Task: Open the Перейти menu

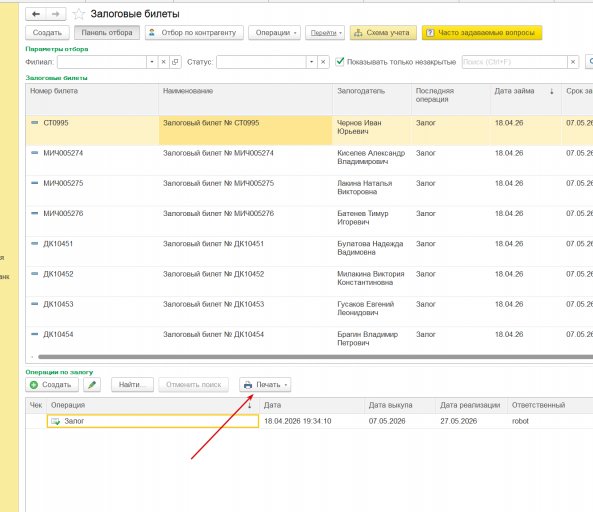Action: (x=325, y=33)
